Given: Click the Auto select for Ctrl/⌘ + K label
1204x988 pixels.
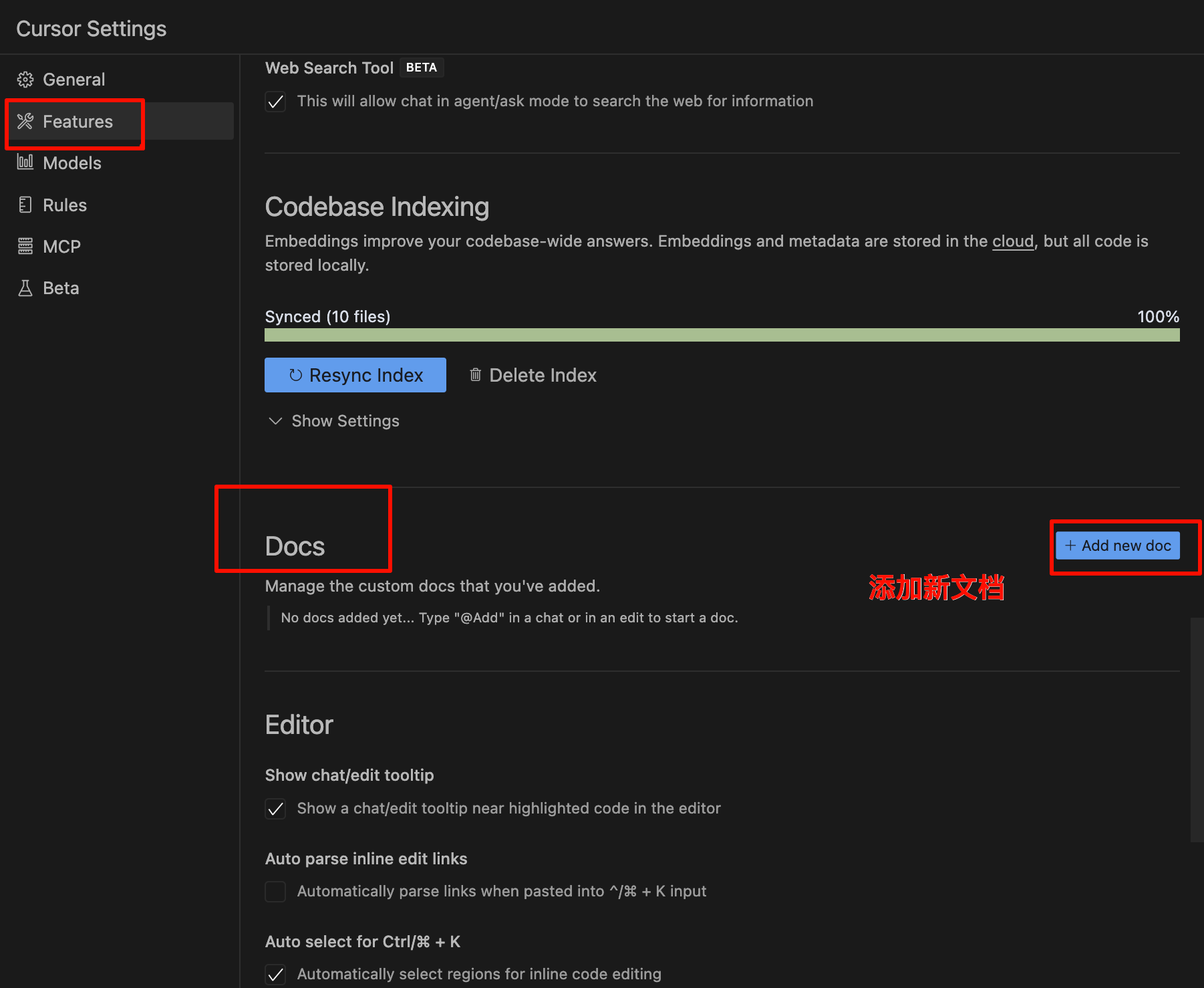Looking at the screenshot, I should 363,942.
